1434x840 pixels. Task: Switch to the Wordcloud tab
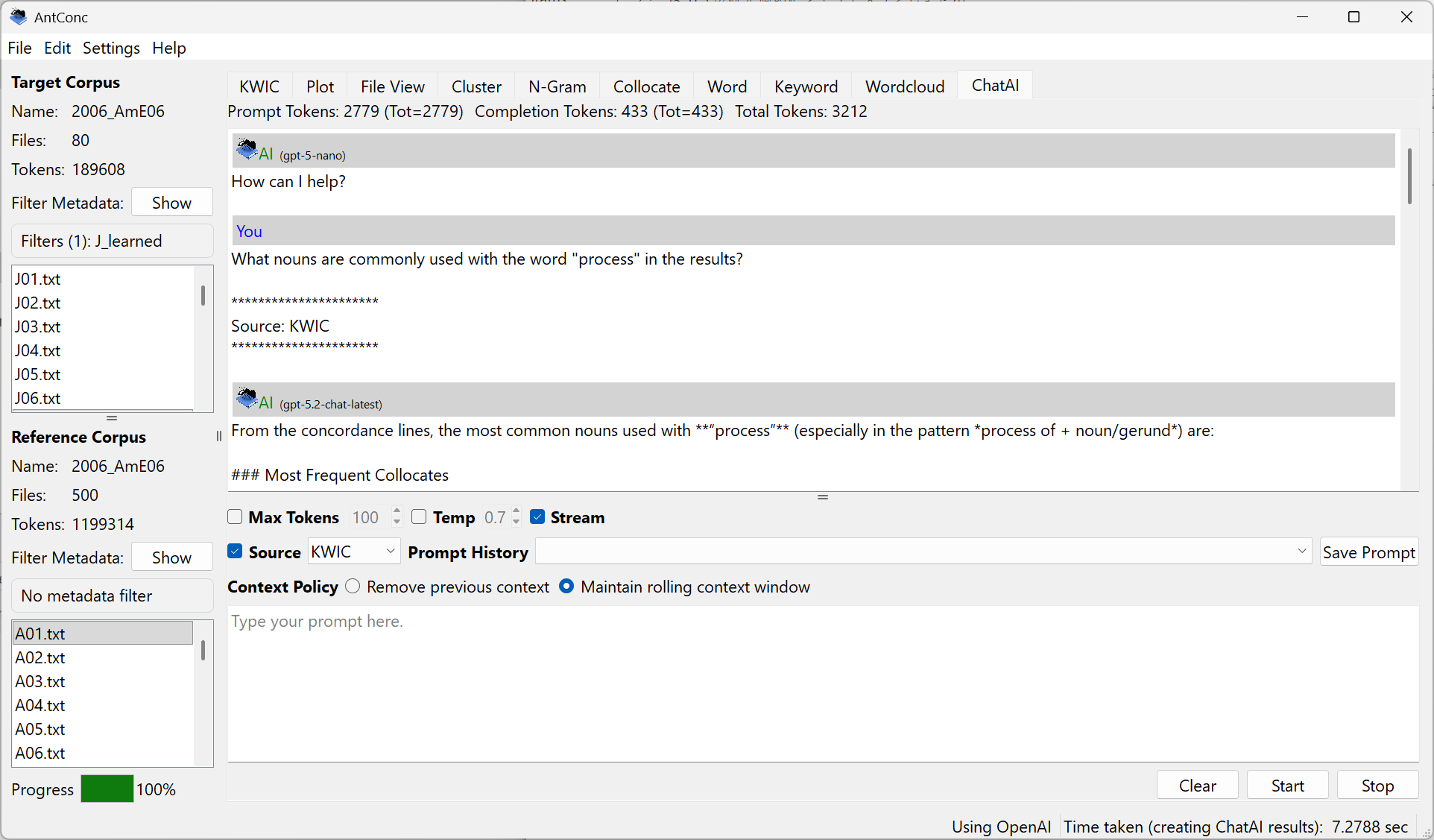[x=905, y=86]
